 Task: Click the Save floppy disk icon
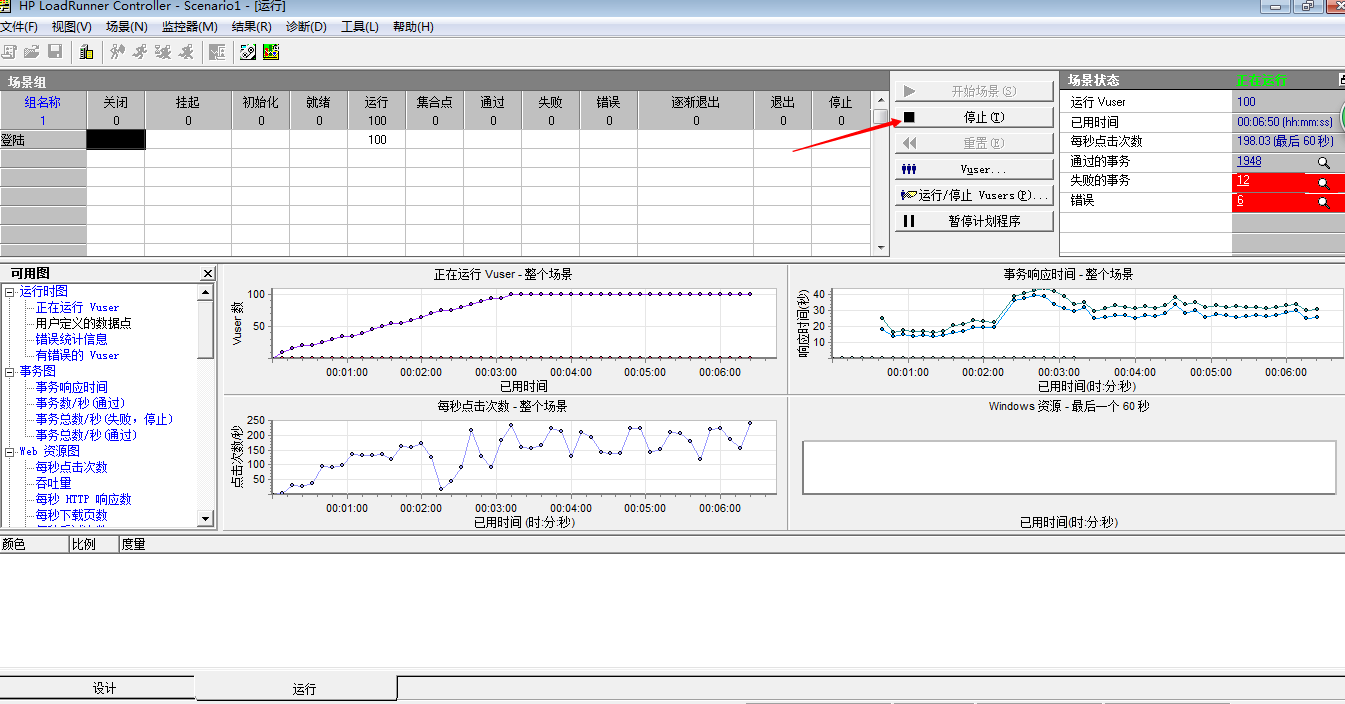click(x=55, y=51)
